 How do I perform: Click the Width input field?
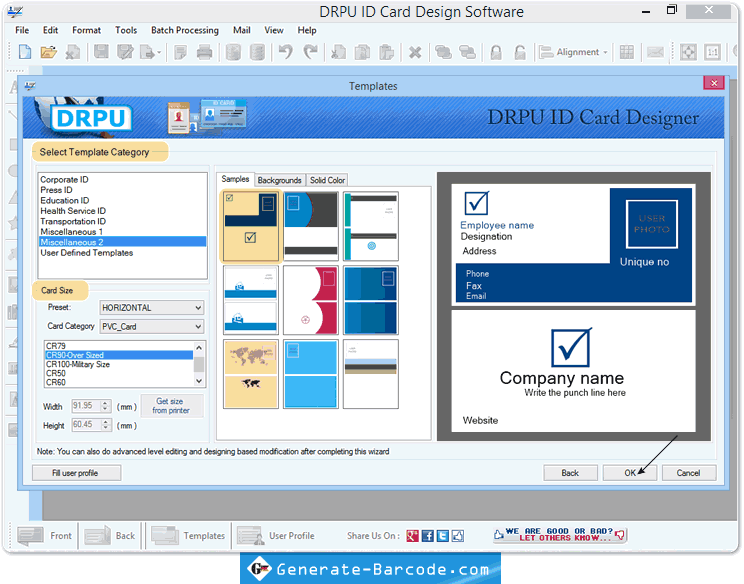click(86, 406)
